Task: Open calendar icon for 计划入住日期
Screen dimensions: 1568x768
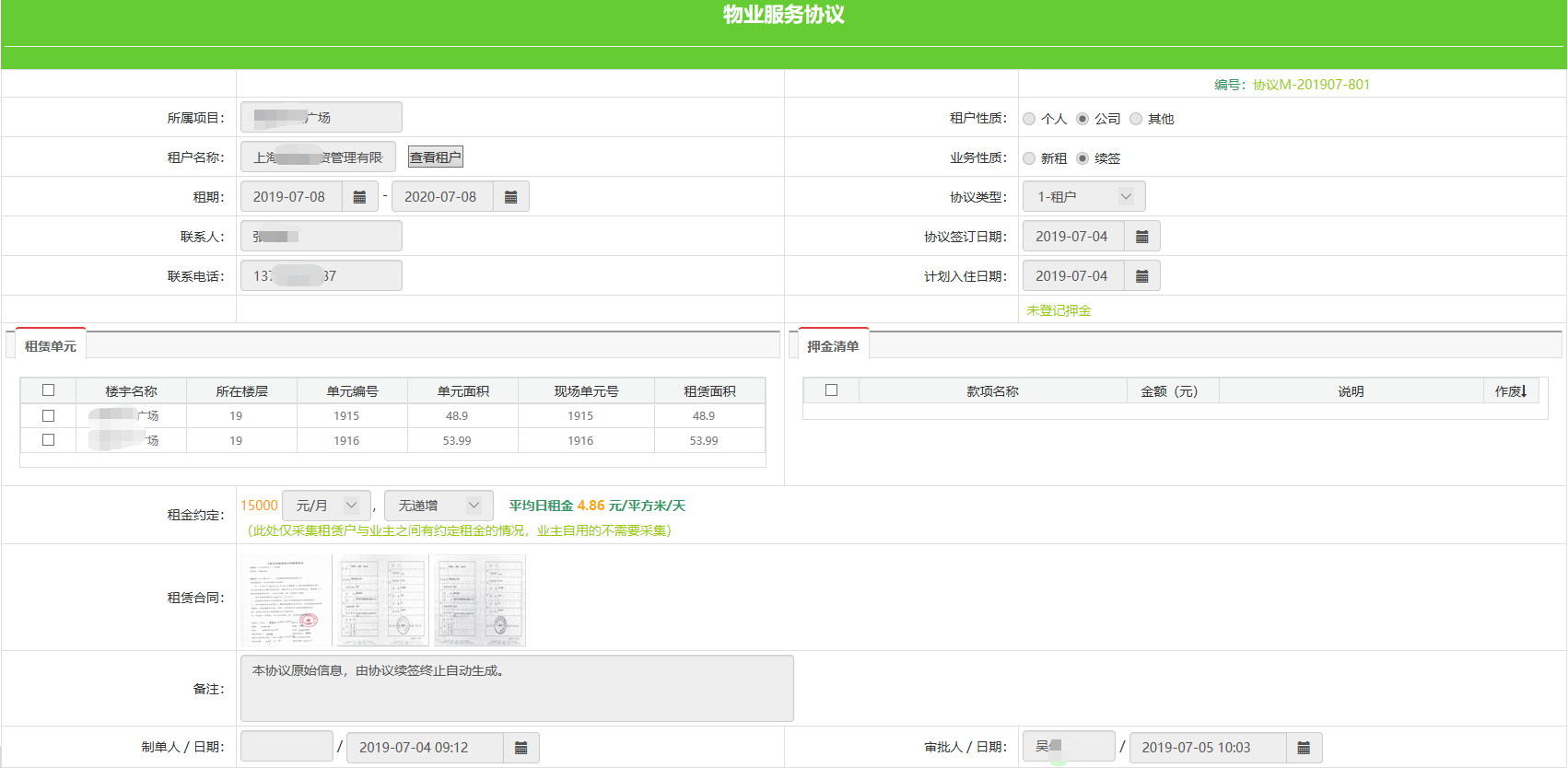Action: tap(1141, 276)
